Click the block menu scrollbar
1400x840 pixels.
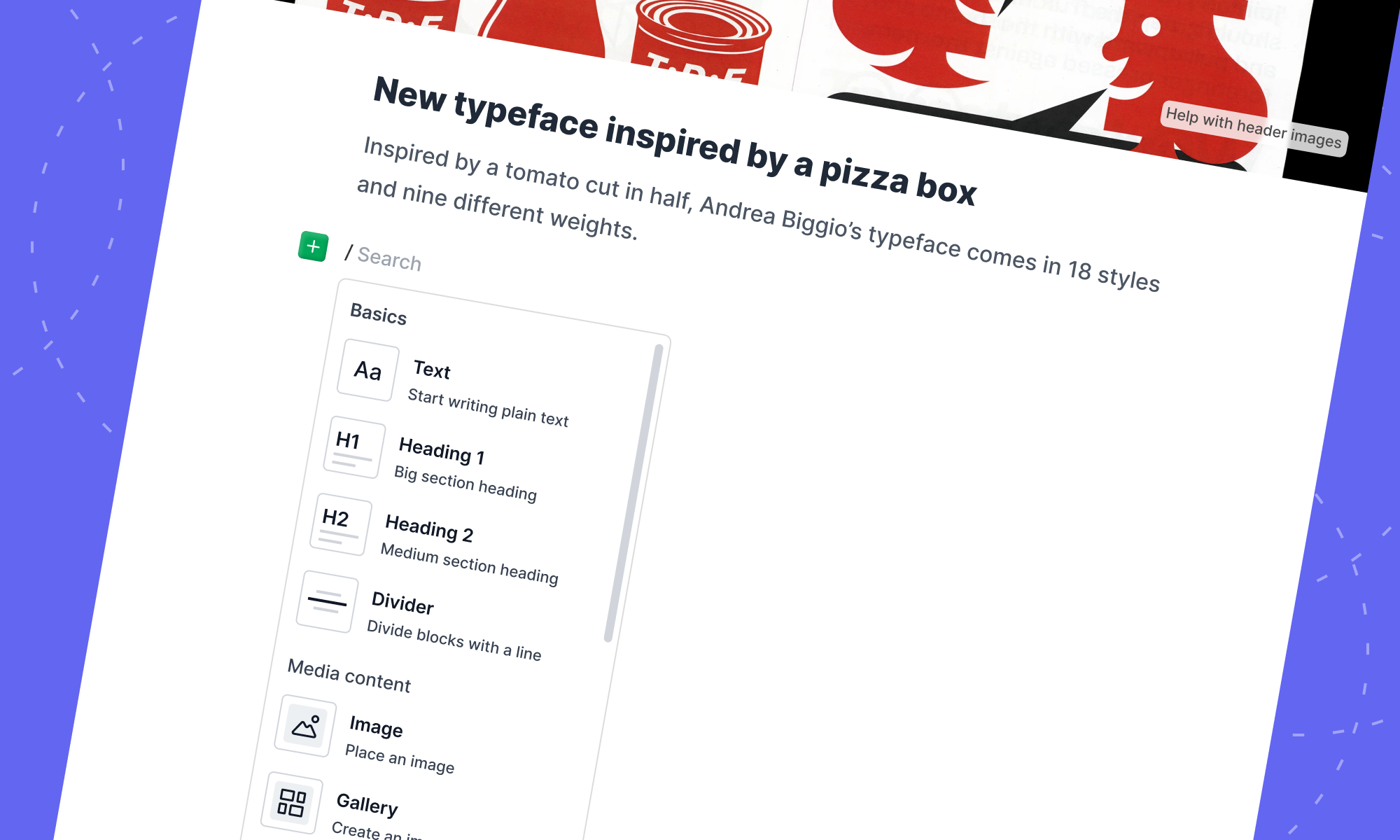coord(633,493)
